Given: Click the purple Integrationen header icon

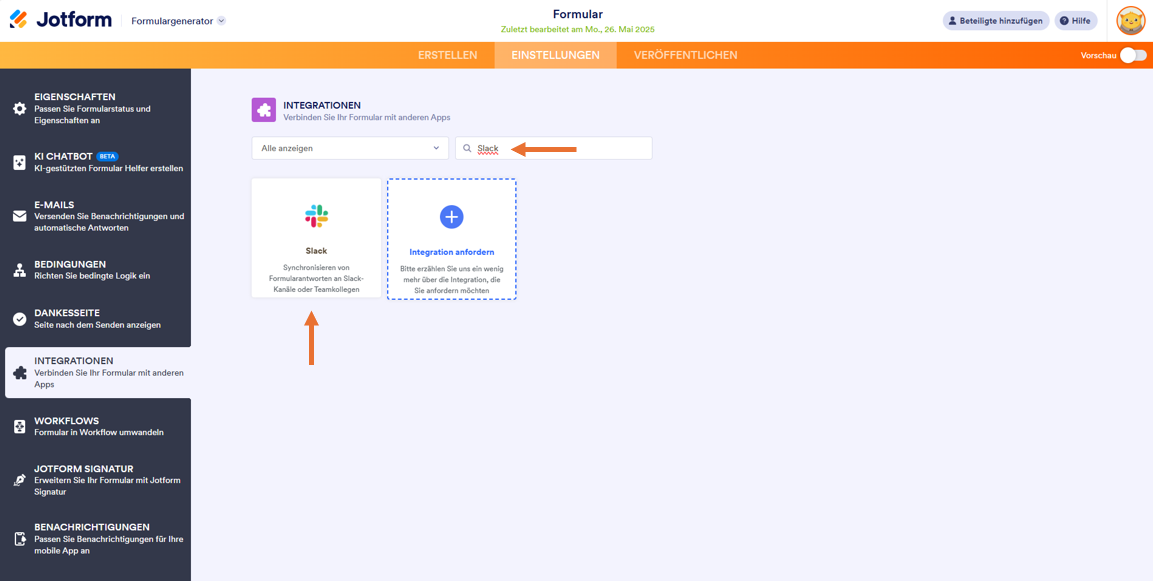Looking at the screenshot, I should pyautogui.click(x=264, y=110).
